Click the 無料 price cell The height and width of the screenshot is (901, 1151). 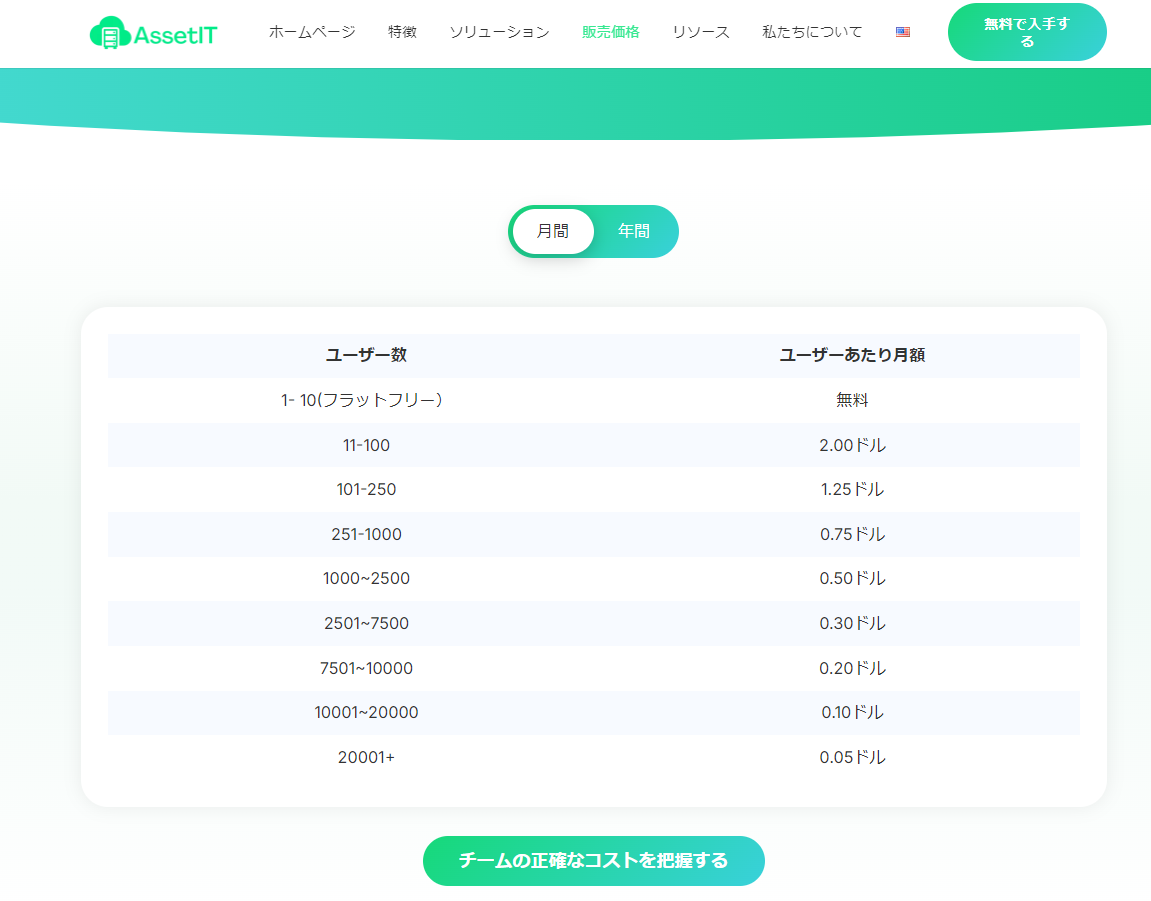click(852, 400)
